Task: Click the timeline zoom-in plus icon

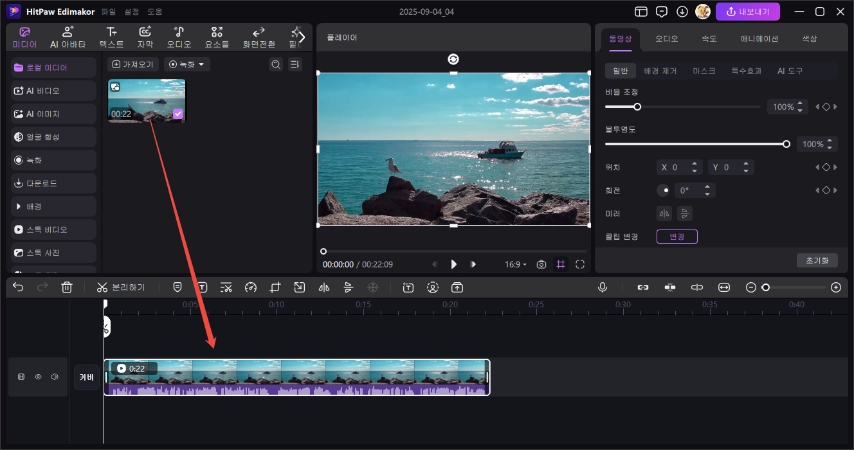Action: point(836,287)
